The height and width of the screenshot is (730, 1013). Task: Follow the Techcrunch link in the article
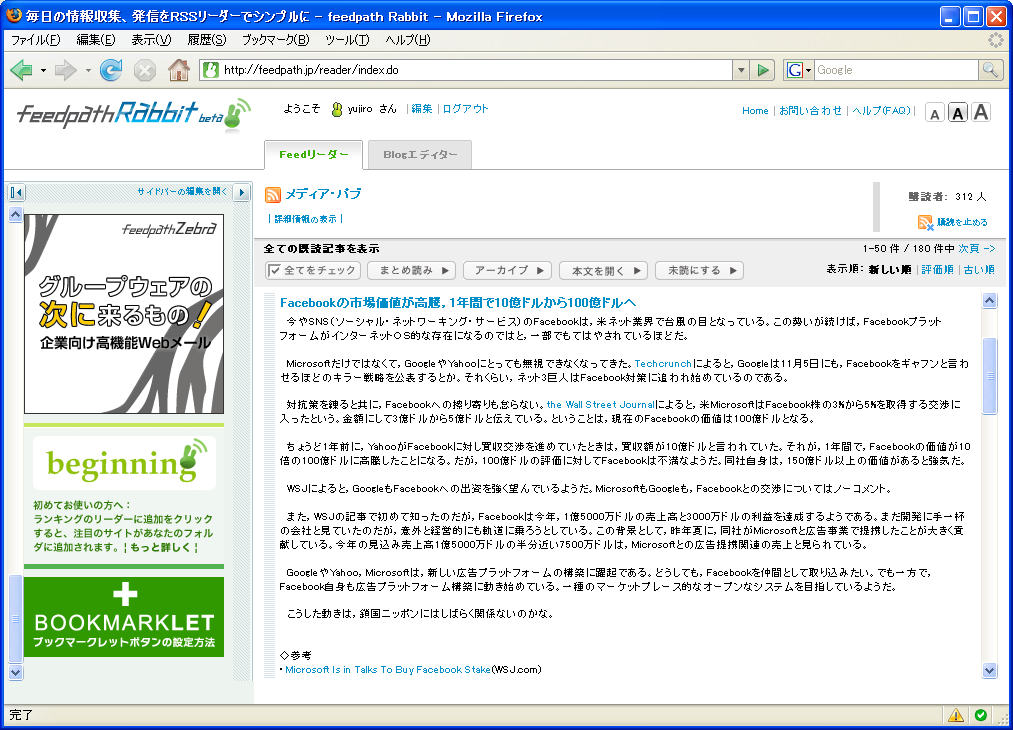pyautogui.click(x=663, y=364)
